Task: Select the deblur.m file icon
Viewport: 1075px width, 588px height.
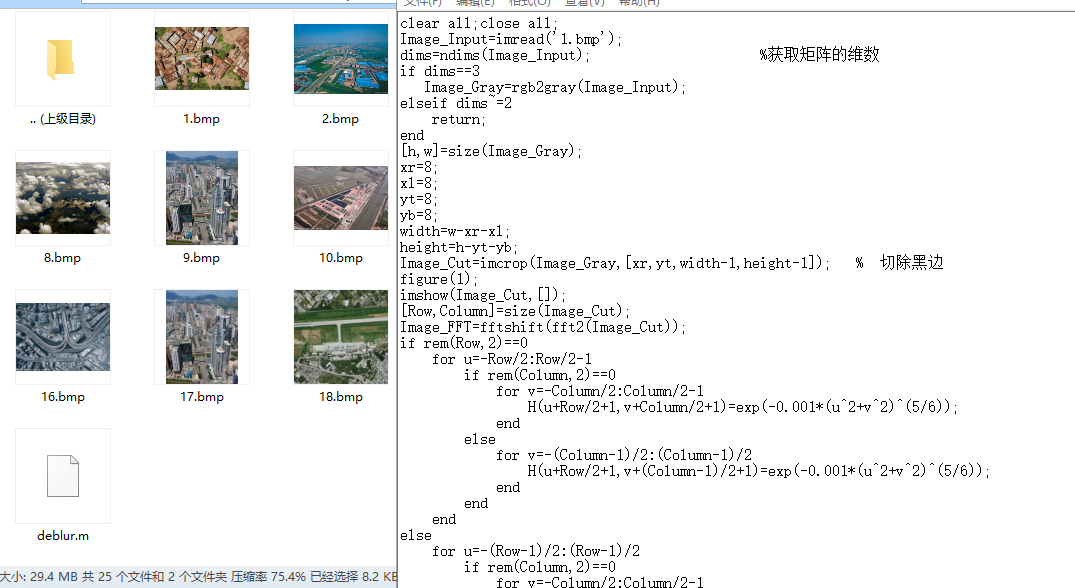Action: click(63, 476)
